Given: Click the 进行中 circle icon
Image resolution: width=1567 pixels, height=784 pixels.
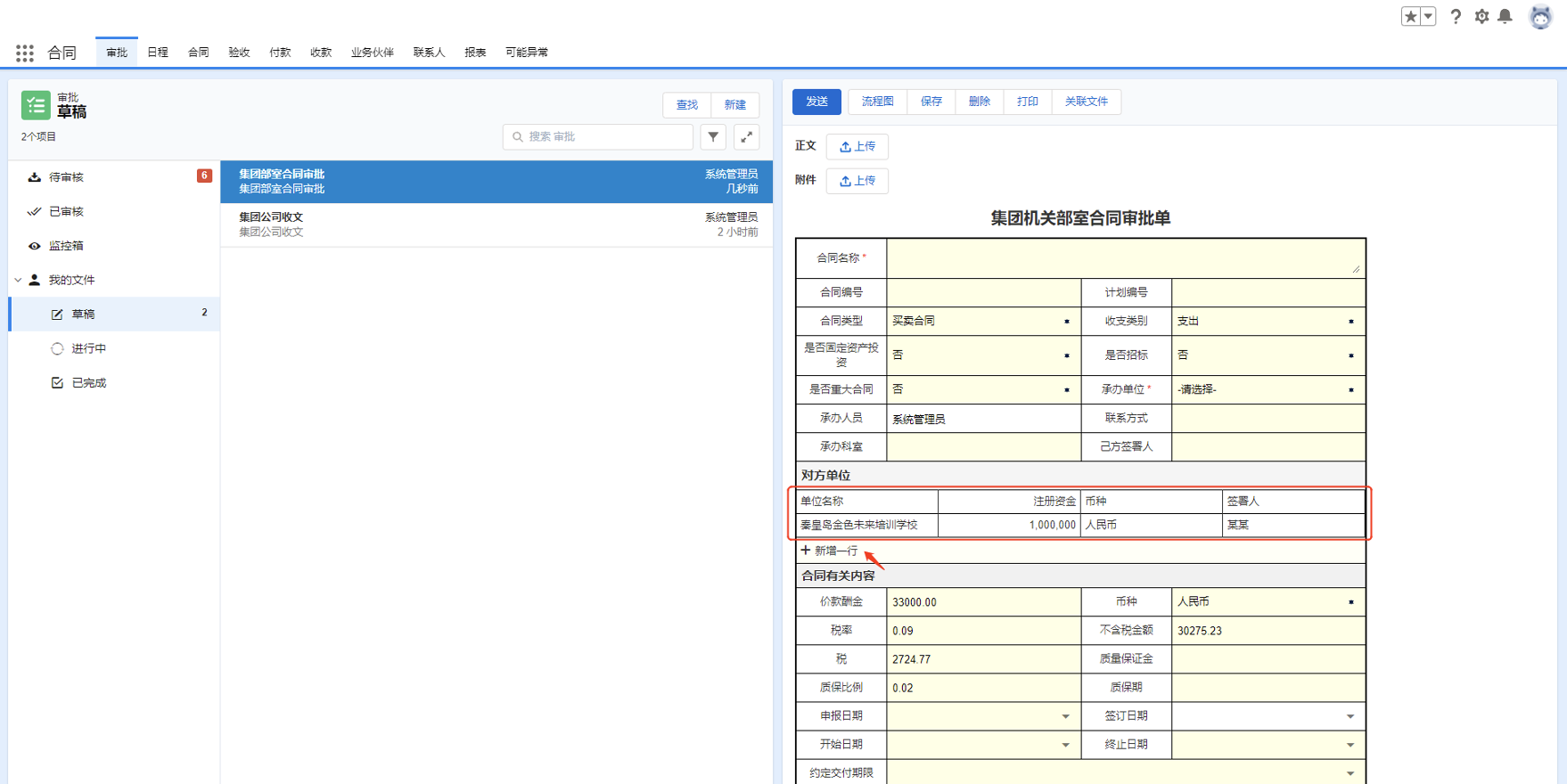Looking at the screenshot, I should (57, 348).
